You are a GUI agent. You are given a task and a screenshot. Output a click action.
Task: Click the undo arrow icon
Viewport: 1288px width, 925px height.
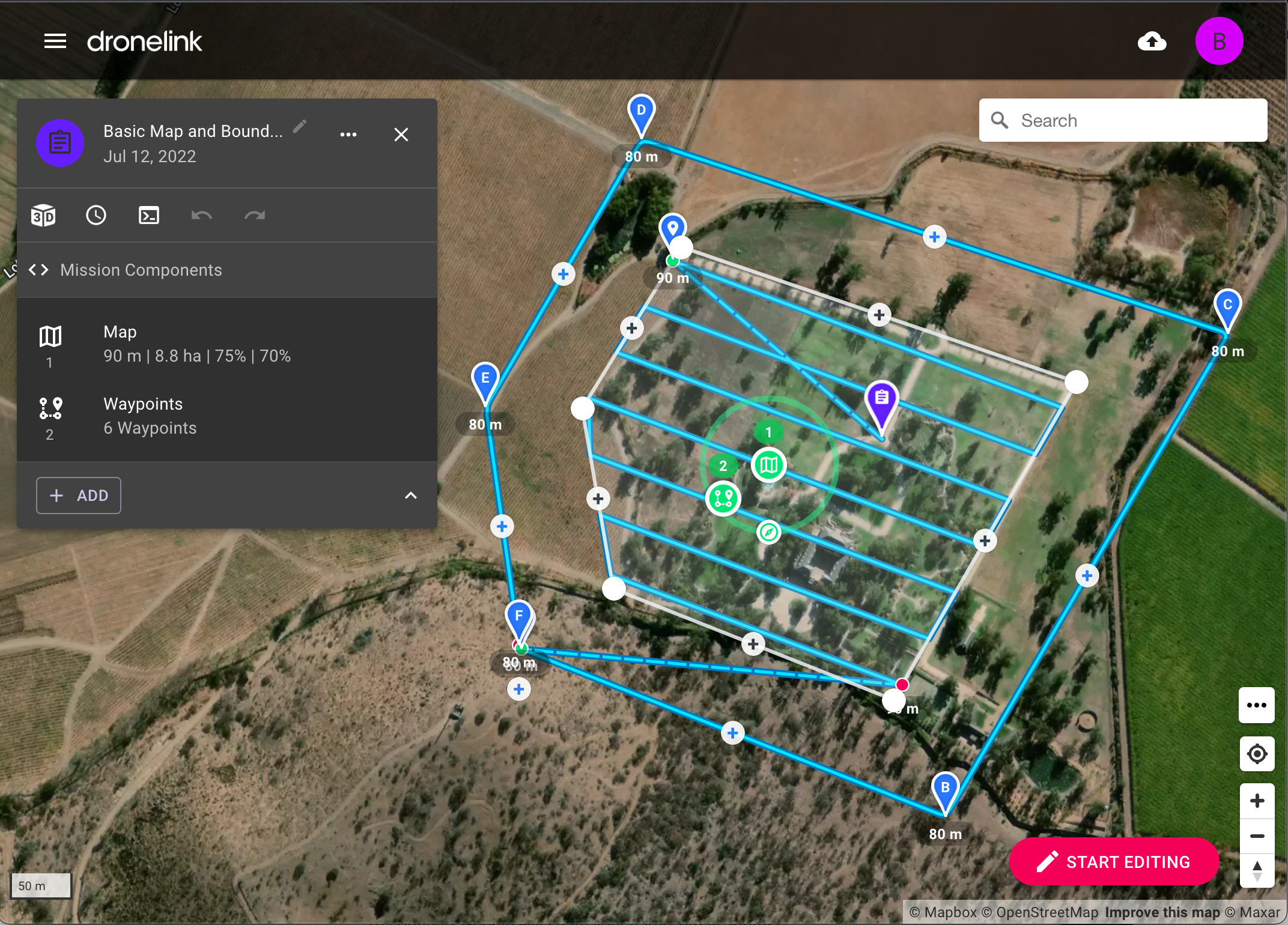(201, 215)
